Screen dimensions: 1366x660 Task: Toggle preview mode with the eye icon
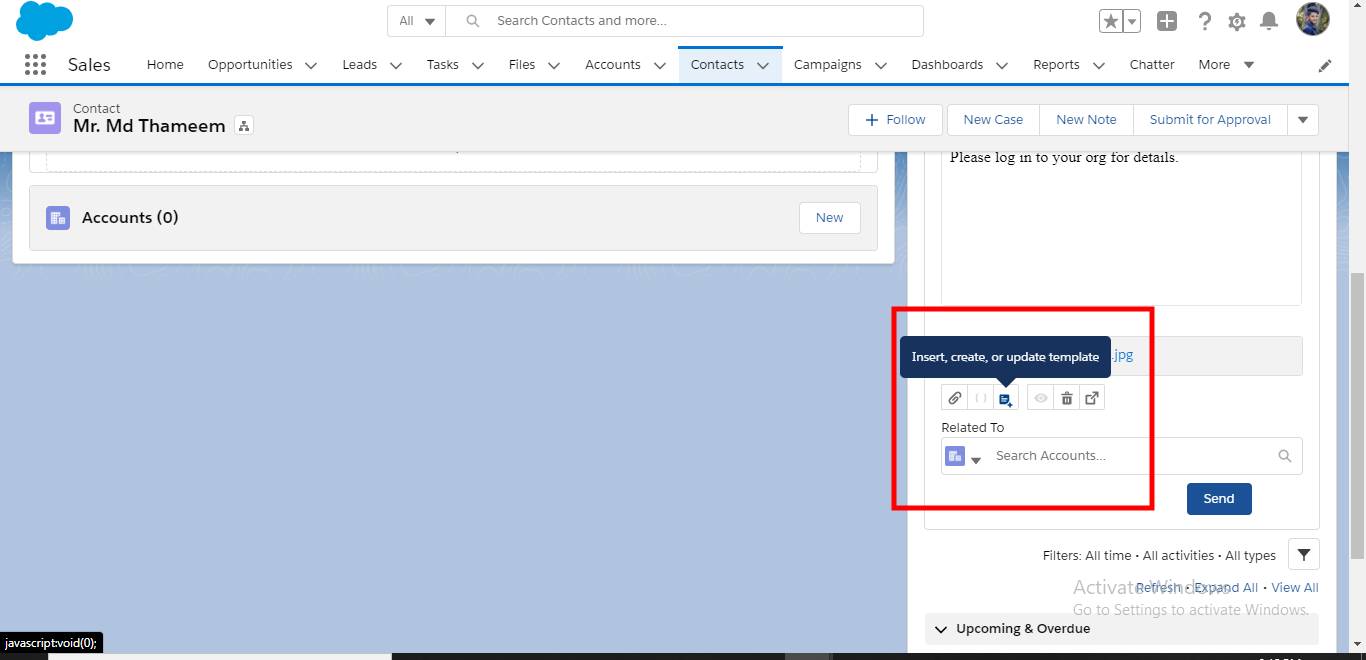(x=1040, y=397)
